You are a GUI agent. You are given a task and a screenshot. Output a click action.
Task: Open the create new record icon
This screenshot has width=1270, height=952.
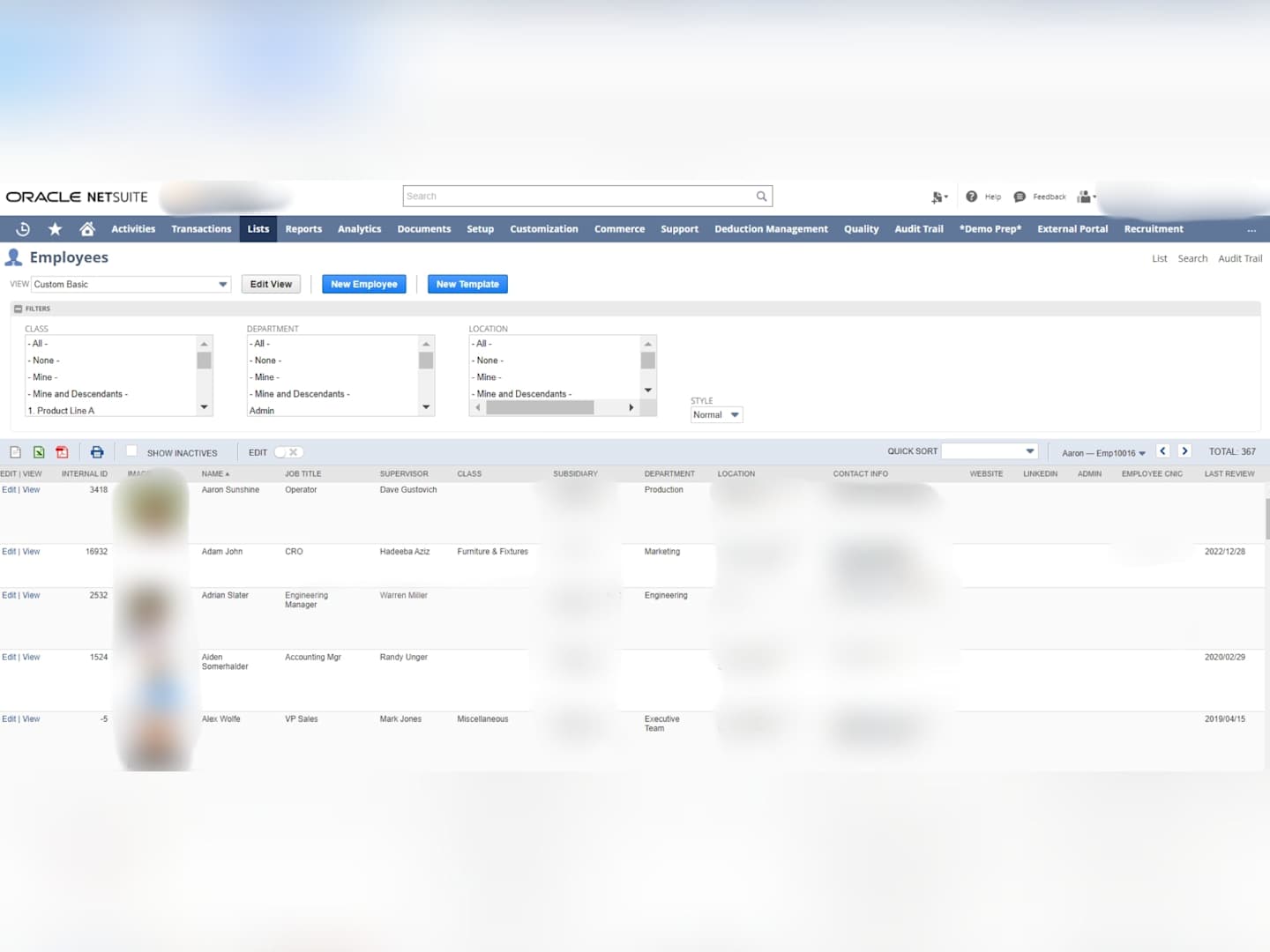pyautogui.click(x=939, y=197)
